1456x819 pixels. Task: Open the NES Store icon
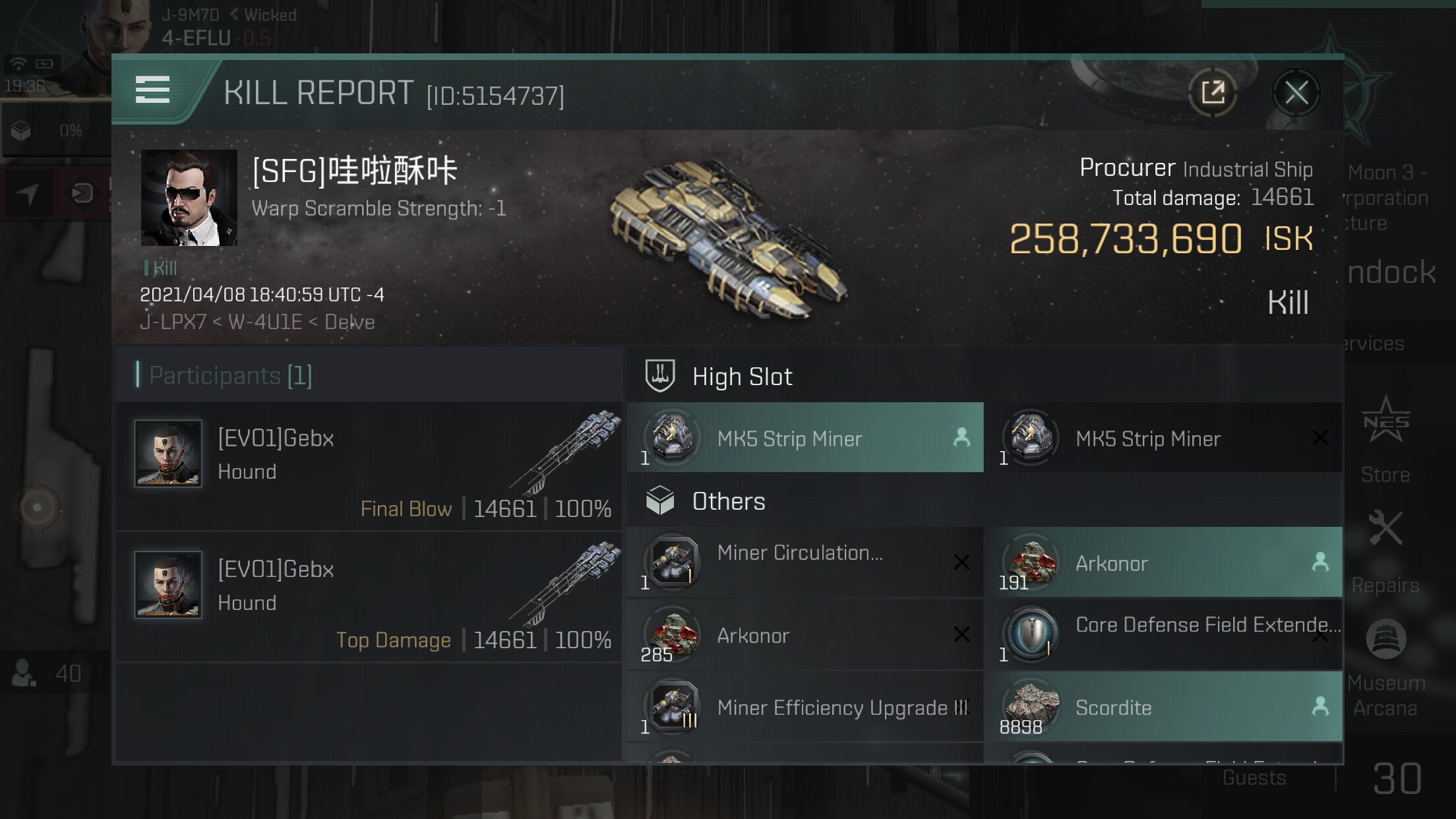click(1385, 421)
